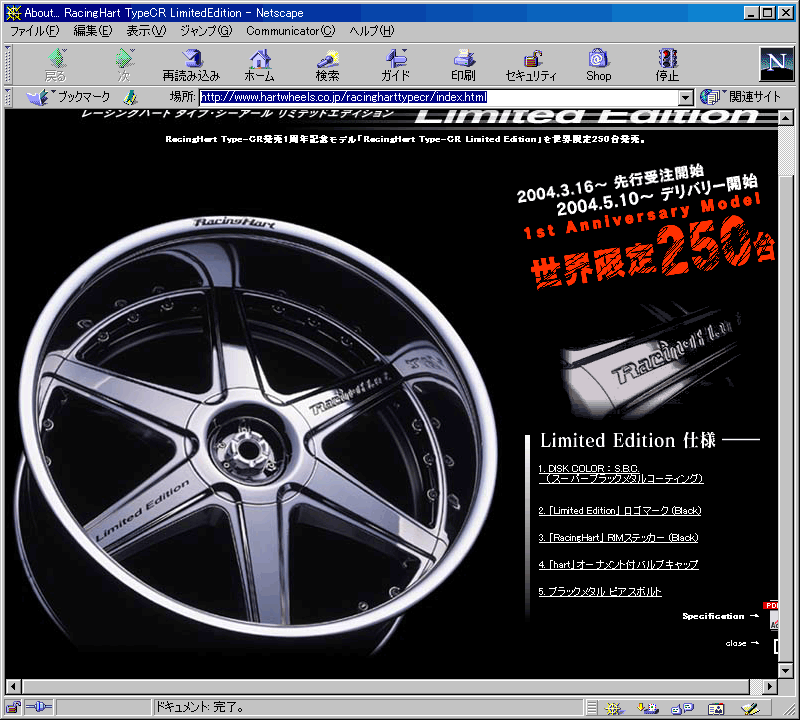Click the component bar grip handle
This screenshot has height=720, width=800.
pyautogui.click(x=591, y=708)
